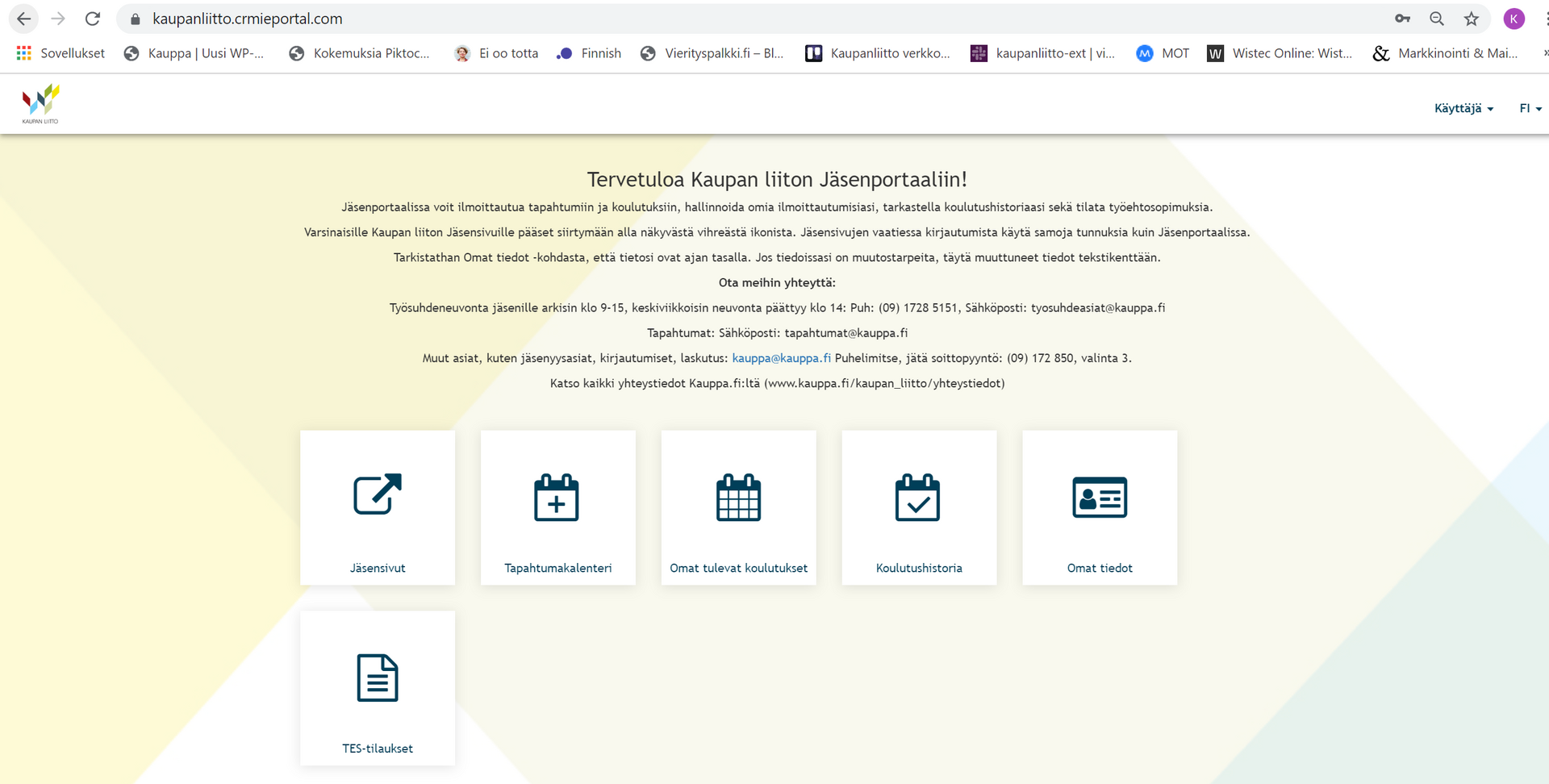Click the Koulutushistoria tile label
Screen dimensions: 1549x784
(919, 568)
